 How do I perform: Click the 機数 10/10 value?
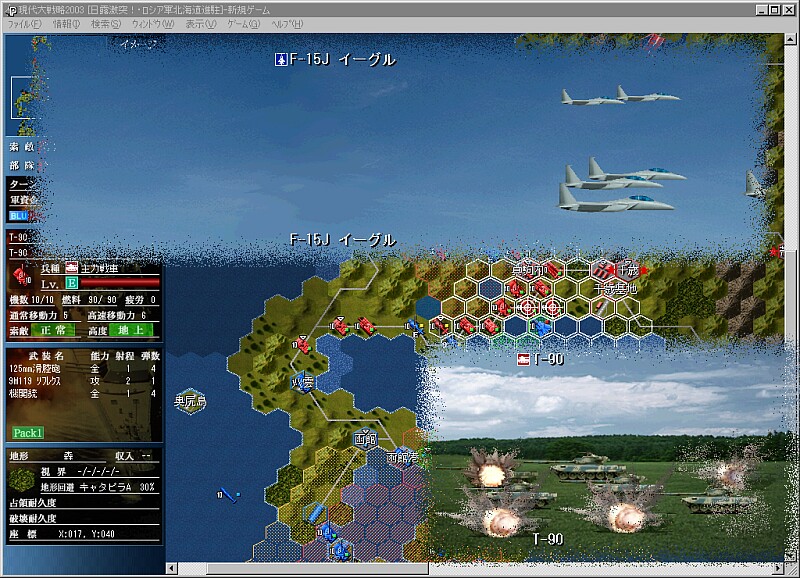click(x=32, y=300)
